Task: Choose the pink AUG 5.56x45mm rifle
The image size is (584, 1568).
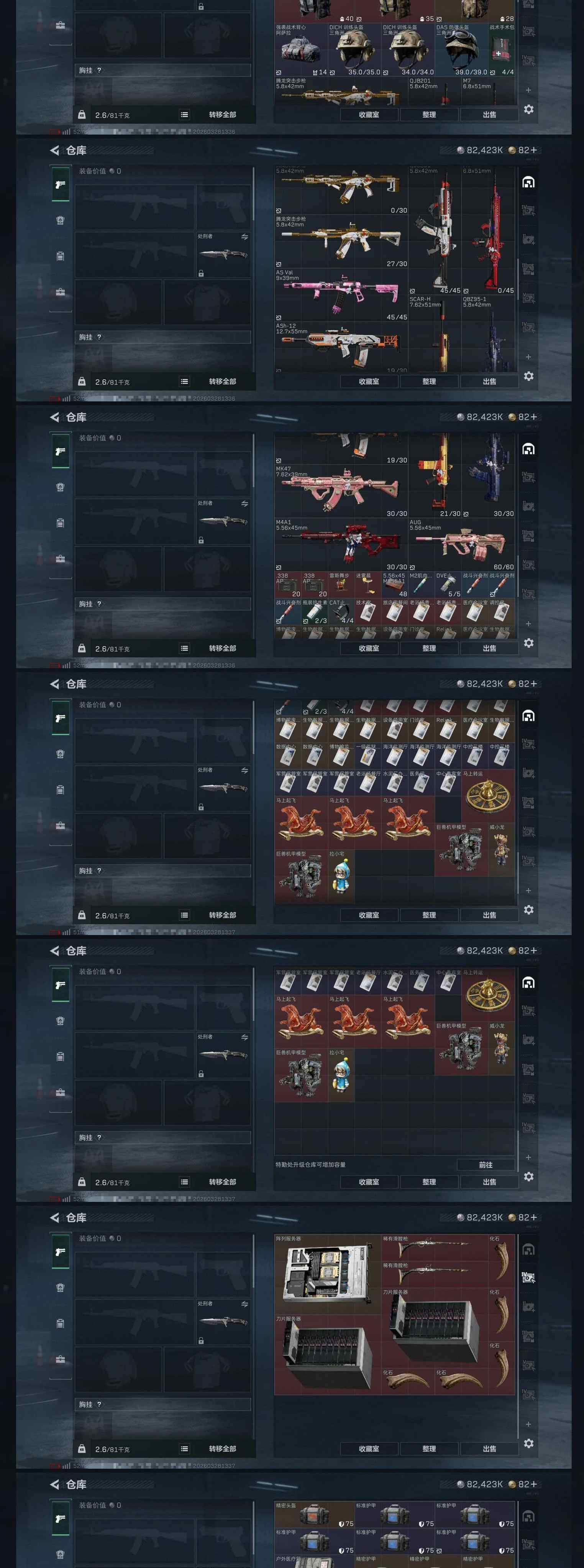Action: point(462,545)
